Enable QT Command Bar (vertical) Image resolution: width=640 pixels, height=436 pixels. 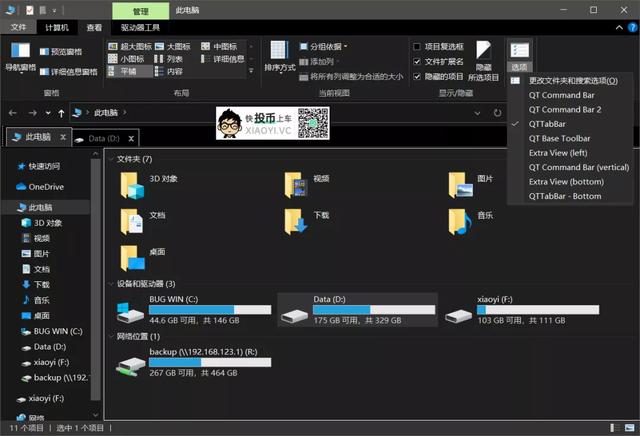(569, 167)
